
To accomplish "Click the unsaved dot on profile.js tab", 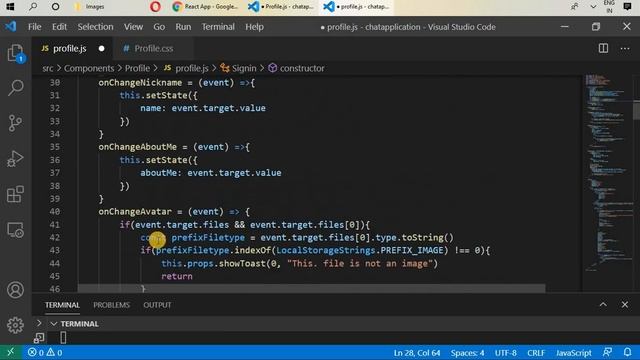I will tap(101, 48).
